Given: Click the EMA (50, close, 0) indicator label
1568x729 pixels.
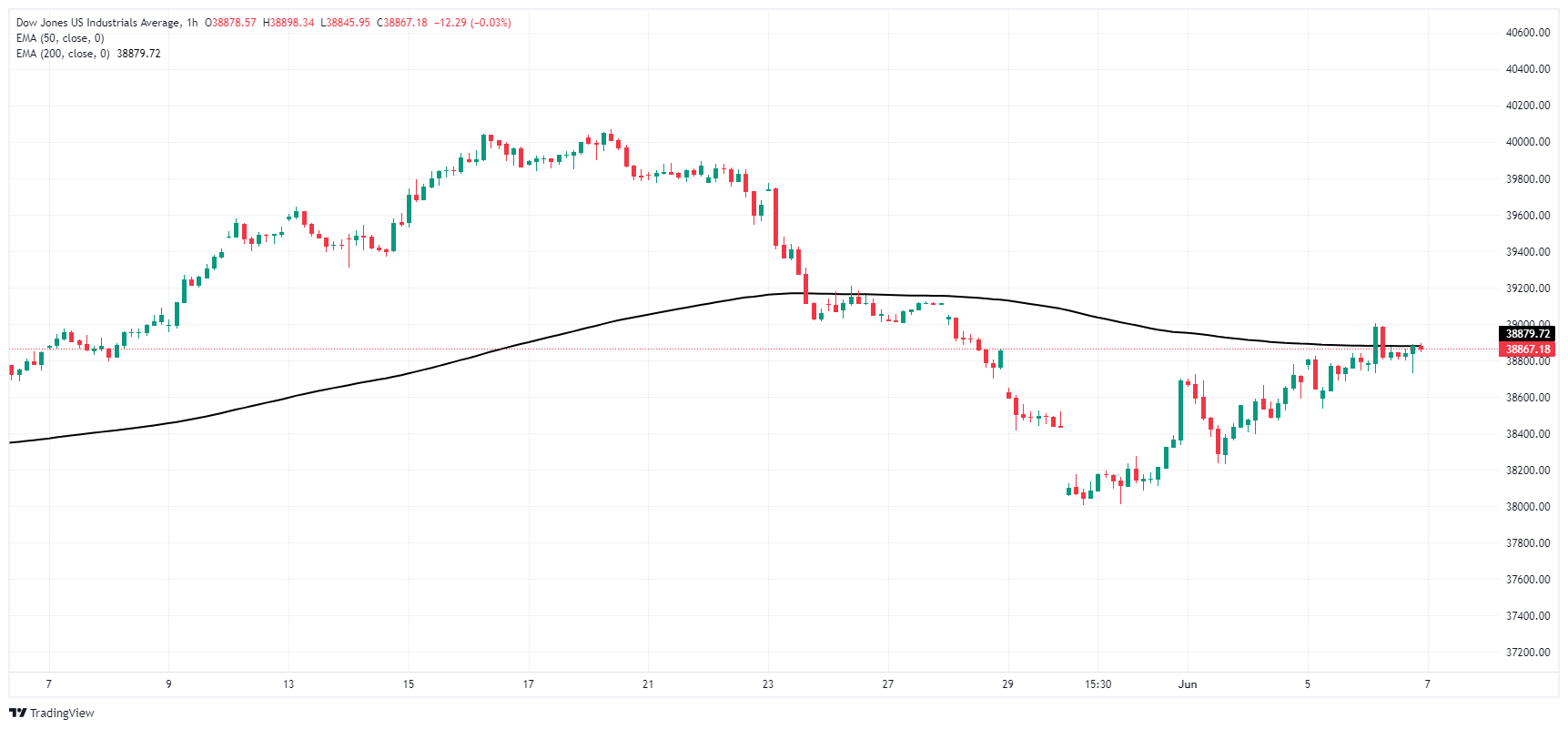Looking at the screenshot, I should (x=60, y=38).
